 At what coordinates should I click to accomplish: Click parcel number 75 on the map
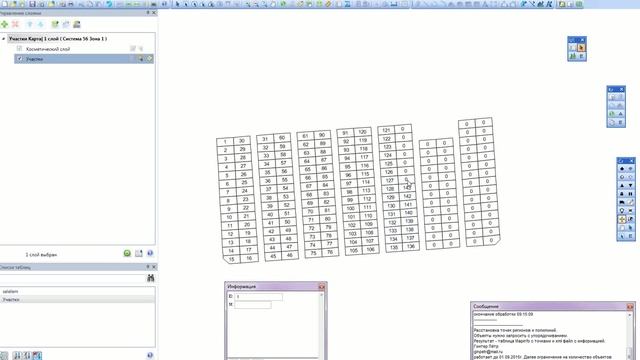[x=313, y=253]
